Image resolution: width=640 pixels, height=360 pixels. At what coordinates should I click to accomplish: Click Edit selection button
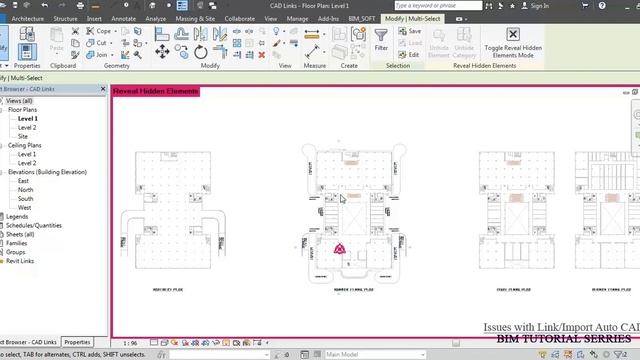[x=409, y=55]
